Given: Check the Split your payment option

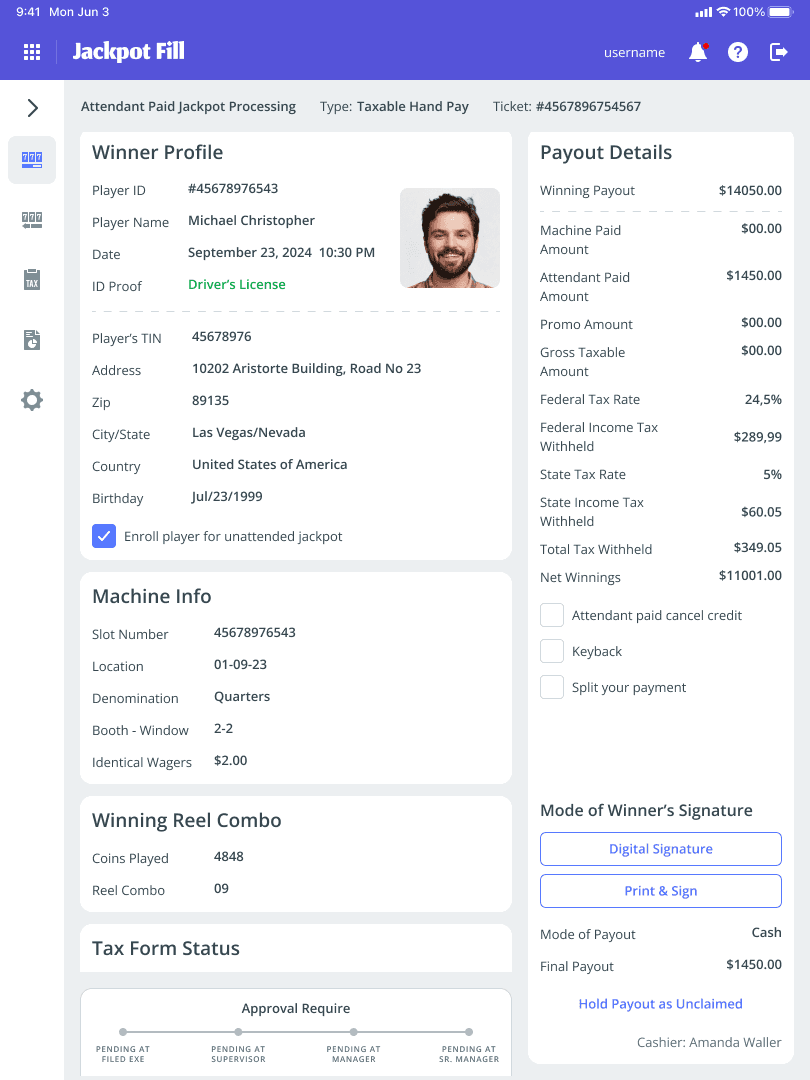Looking at the screenshot, I should [551, 687].
